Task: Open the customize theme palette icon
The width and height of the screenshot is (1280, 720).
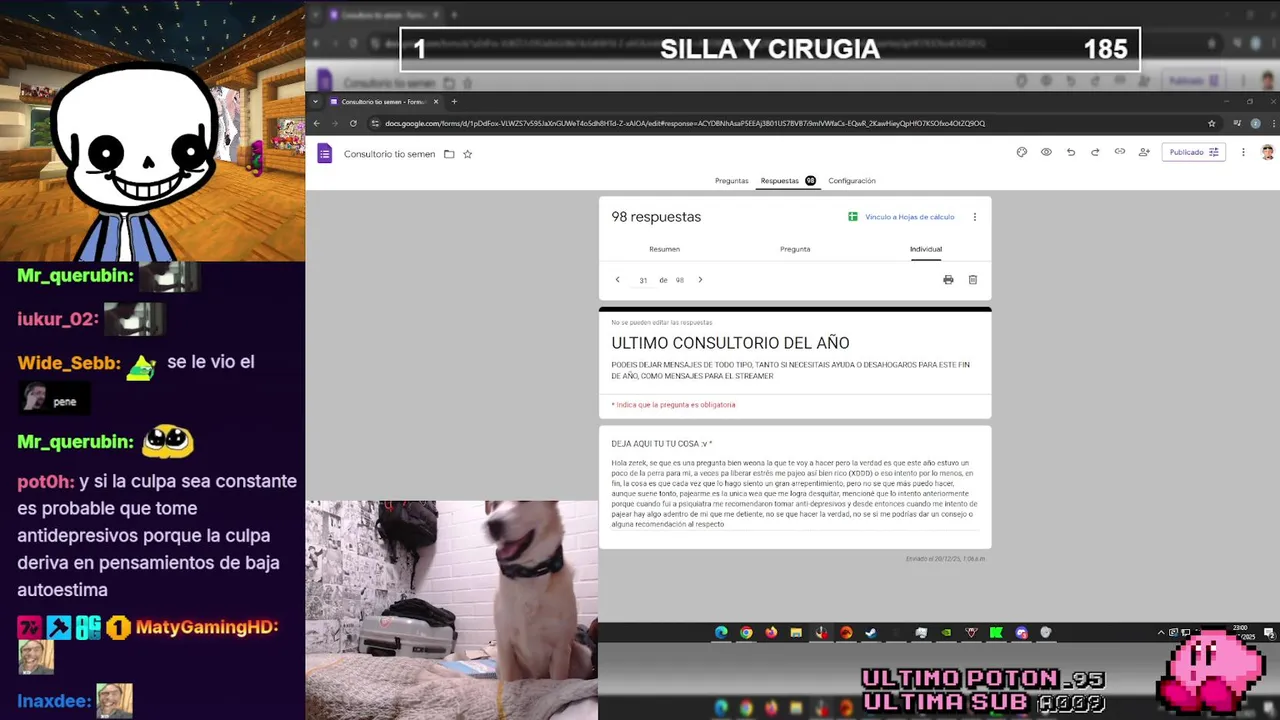Action: (1021, 152)
